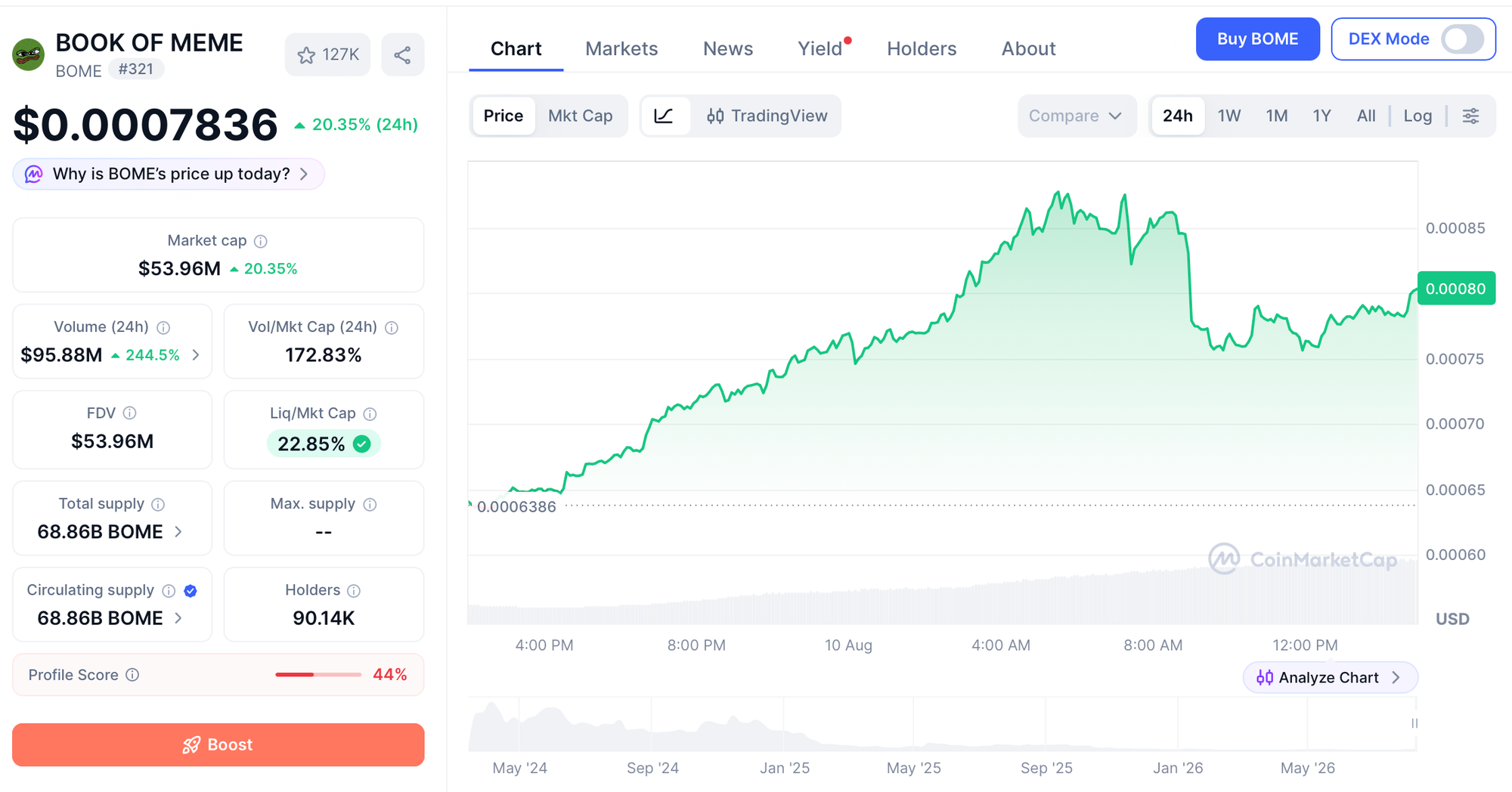This screenshot has width=1512, height=792.
Task: Enable Log scale on the chart
Action: tap(1417, 116)
